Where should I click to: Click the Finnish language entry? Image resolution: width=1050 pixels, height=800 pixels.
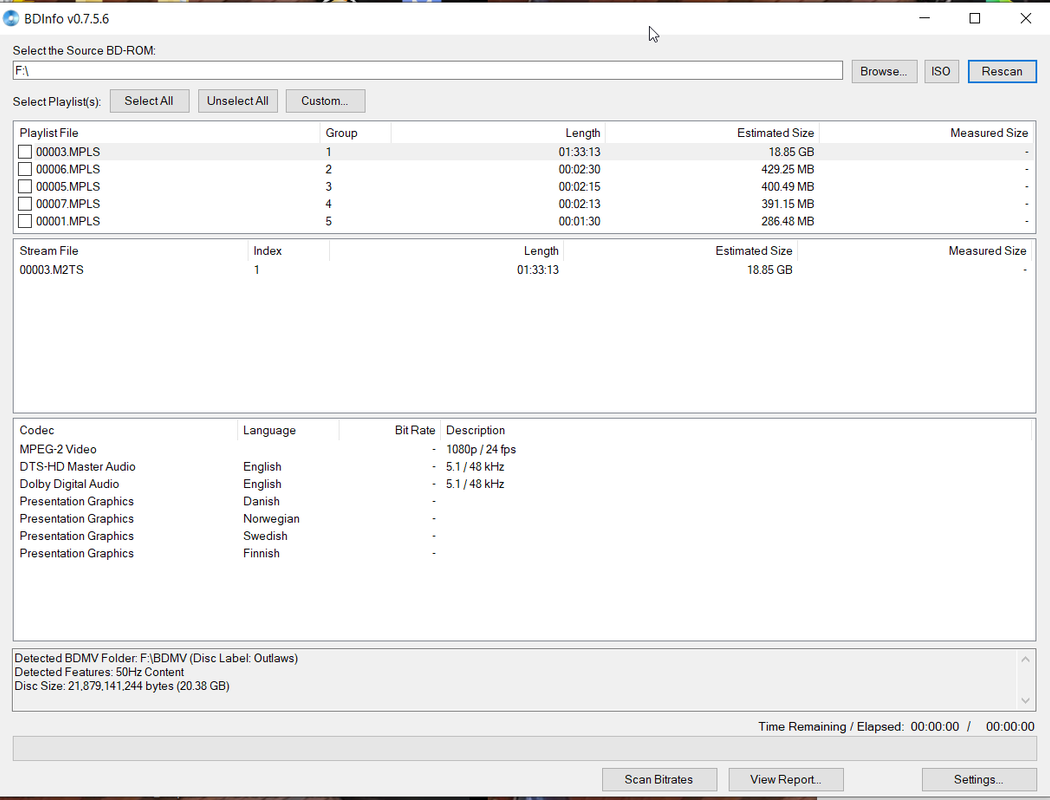(x=261, y=554)
